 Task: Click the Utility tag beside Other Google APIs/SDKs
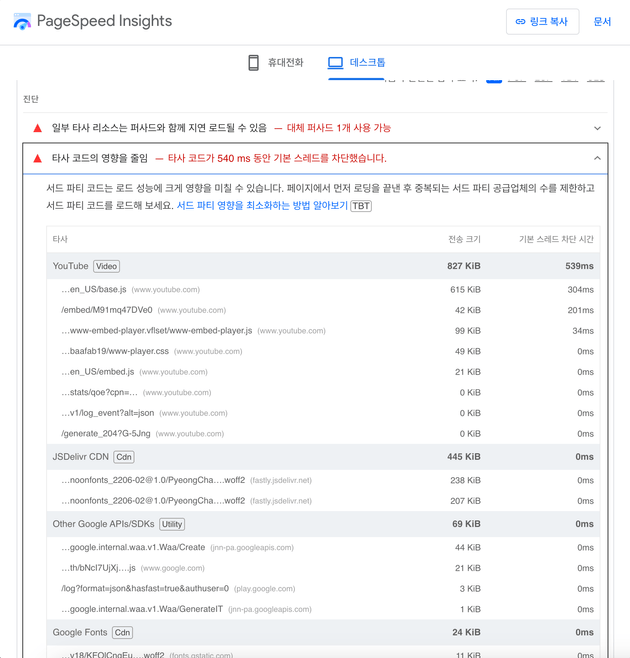point(172,524)
